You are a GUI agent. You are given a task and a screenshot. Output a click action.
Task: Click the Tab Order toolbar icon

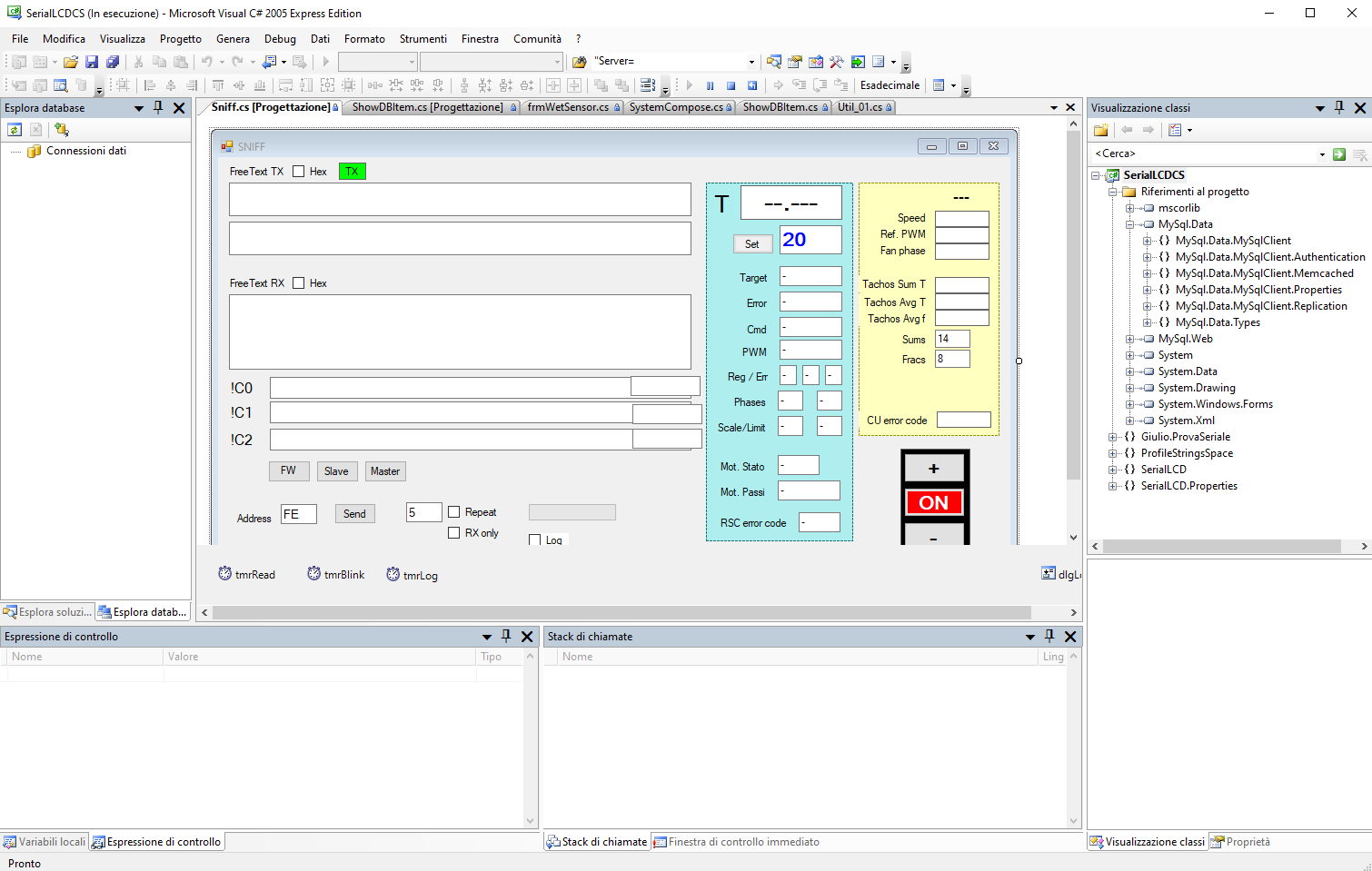pos(648,85)
